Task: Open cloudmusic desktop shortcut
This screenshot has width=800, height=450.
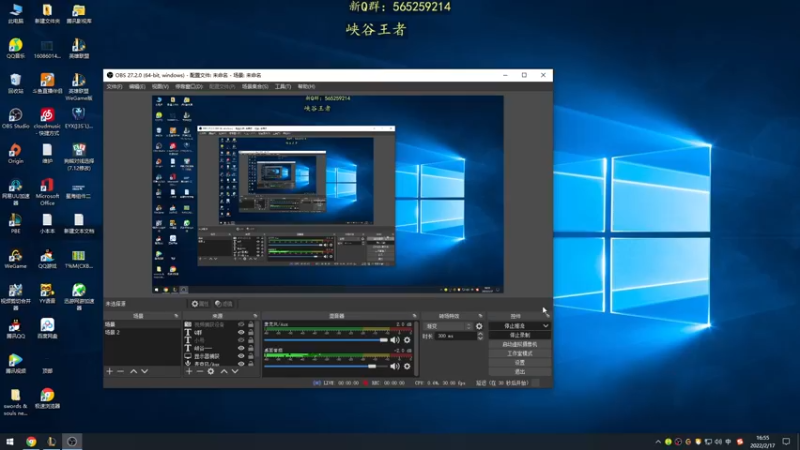Action: coord(47,121)
